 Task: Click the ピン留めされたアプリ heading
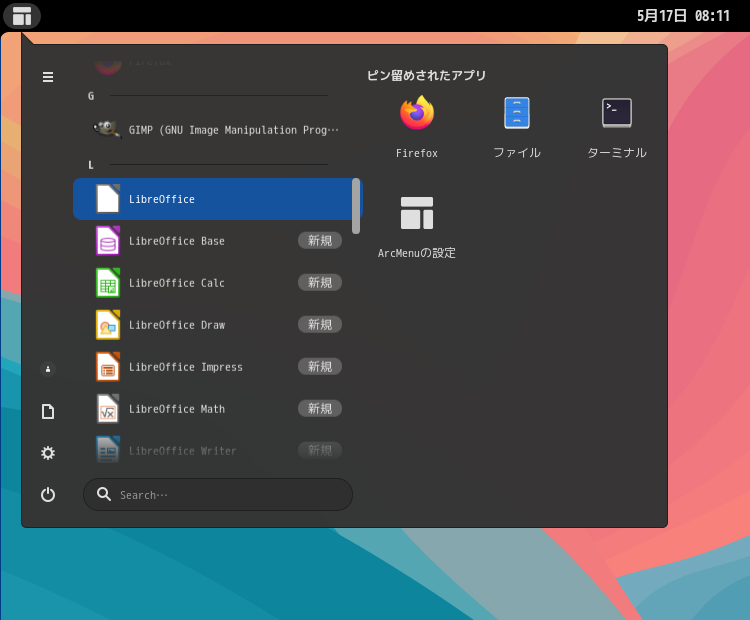[426, 75]
